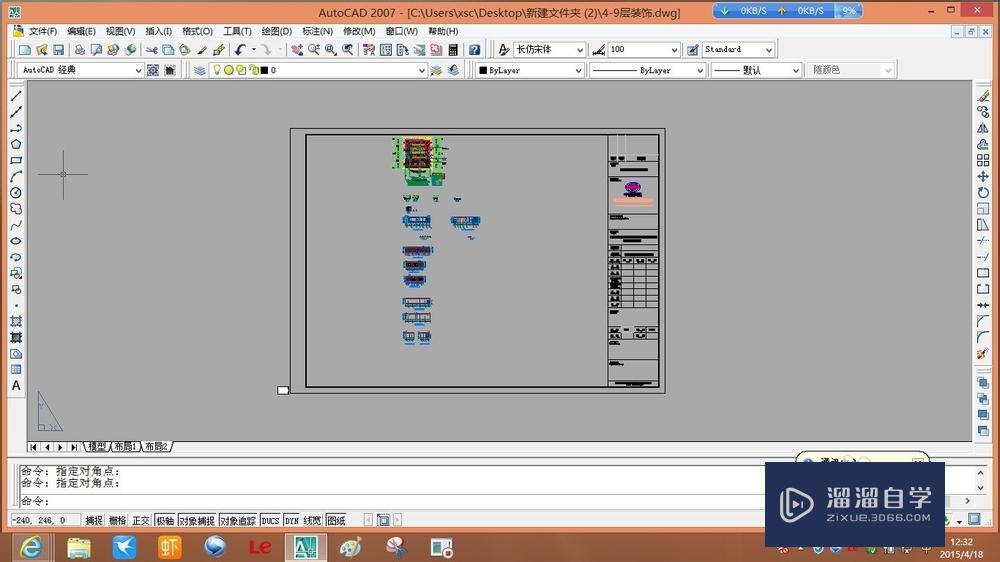1000x562 pixels.
Task: Open the QuickCalc calculator icon
Action: click(453, 50)
